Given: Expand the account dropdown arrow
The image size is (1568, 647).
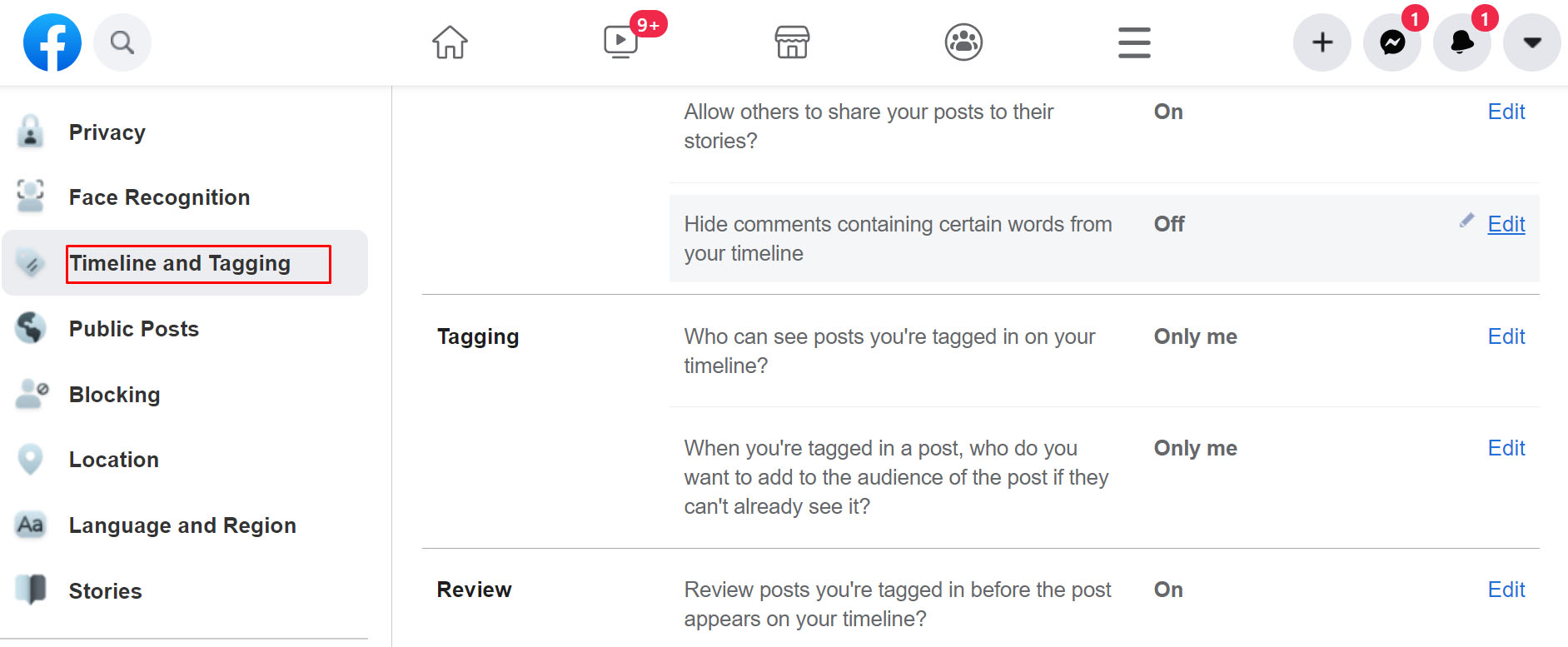Looking at the screenshot, I should click(x=1531, y=42).
